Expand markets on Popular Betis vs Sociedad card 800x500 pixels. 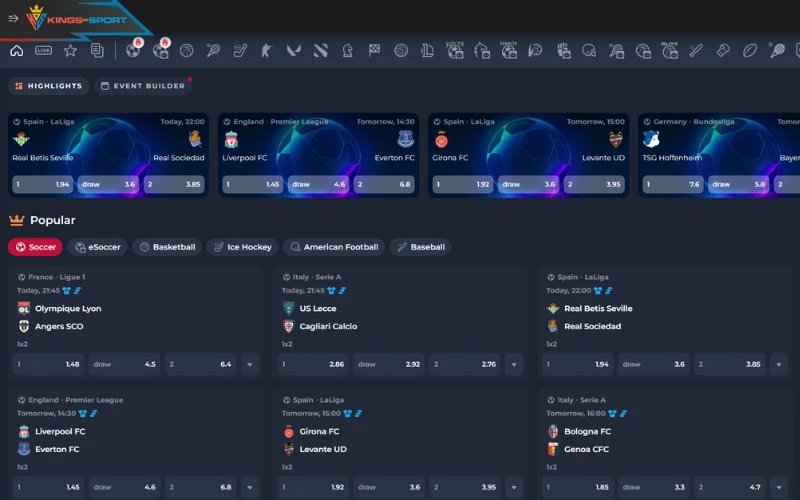(x=779, y=364)
